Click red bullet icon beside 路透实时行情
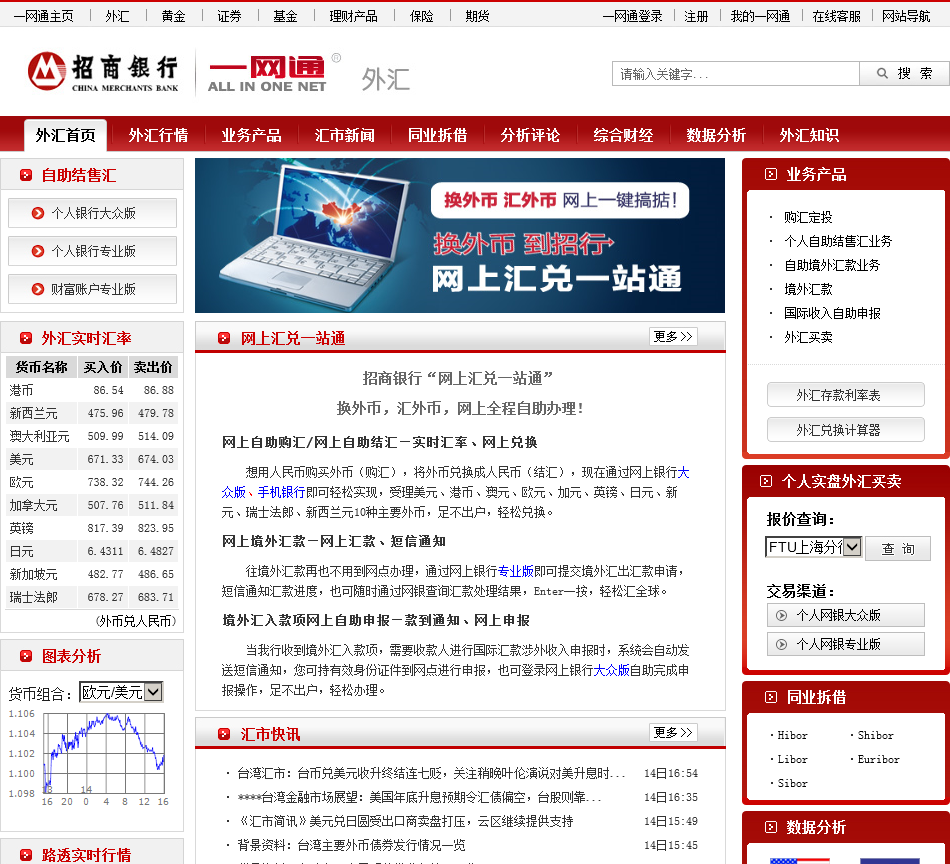950x864 pixels. (x=26, y=855)
